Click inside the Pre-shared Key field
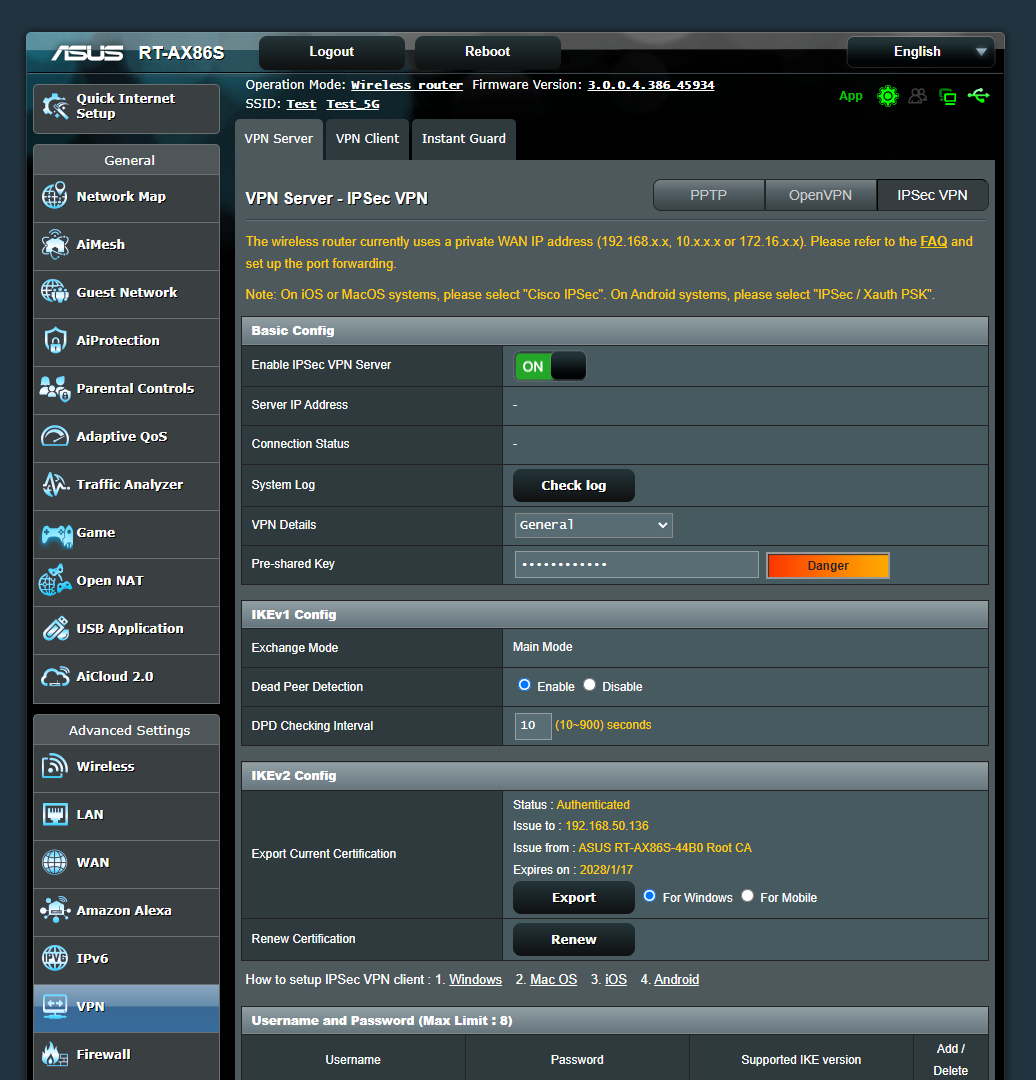The height and width of the screenshot is (1080, 1036). click(x=635, y=565)
